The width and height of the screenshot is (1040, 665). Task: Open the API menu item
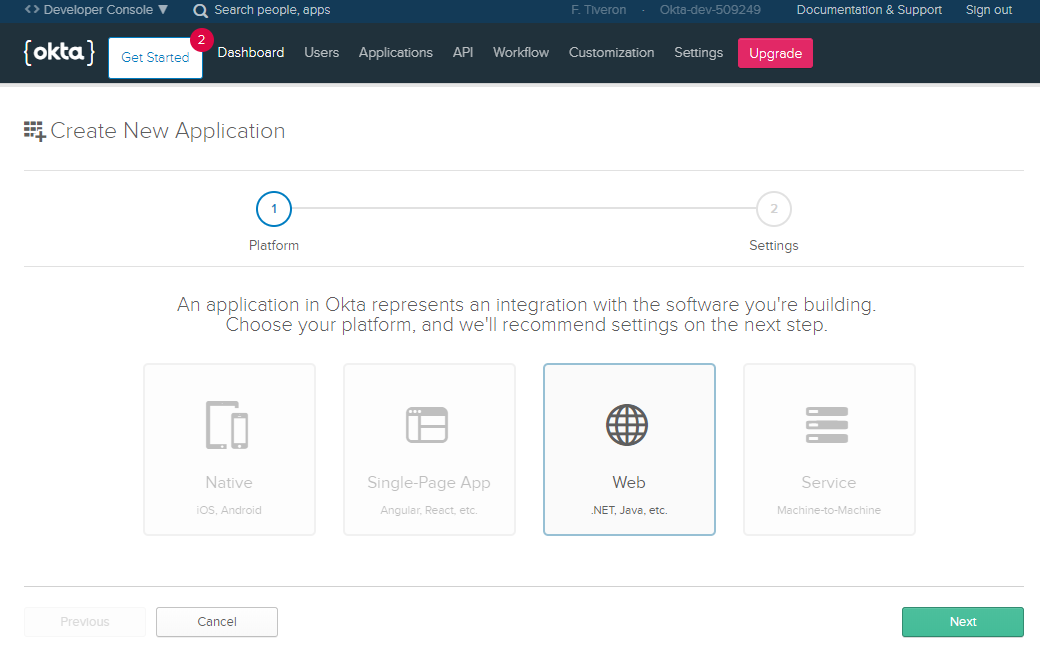[x=463, y=53]
